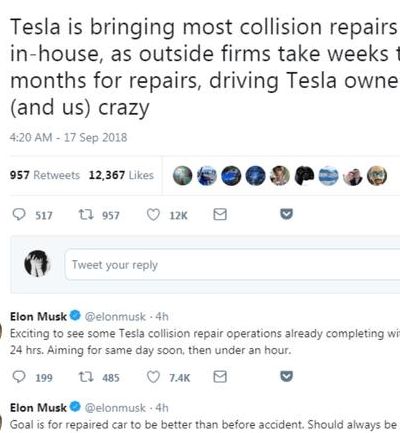Image resolution: width=400 pixels, height=433 pixels.
Task: Retweet the tweet with 485 retweets
Action: click(x=87, y=377)
